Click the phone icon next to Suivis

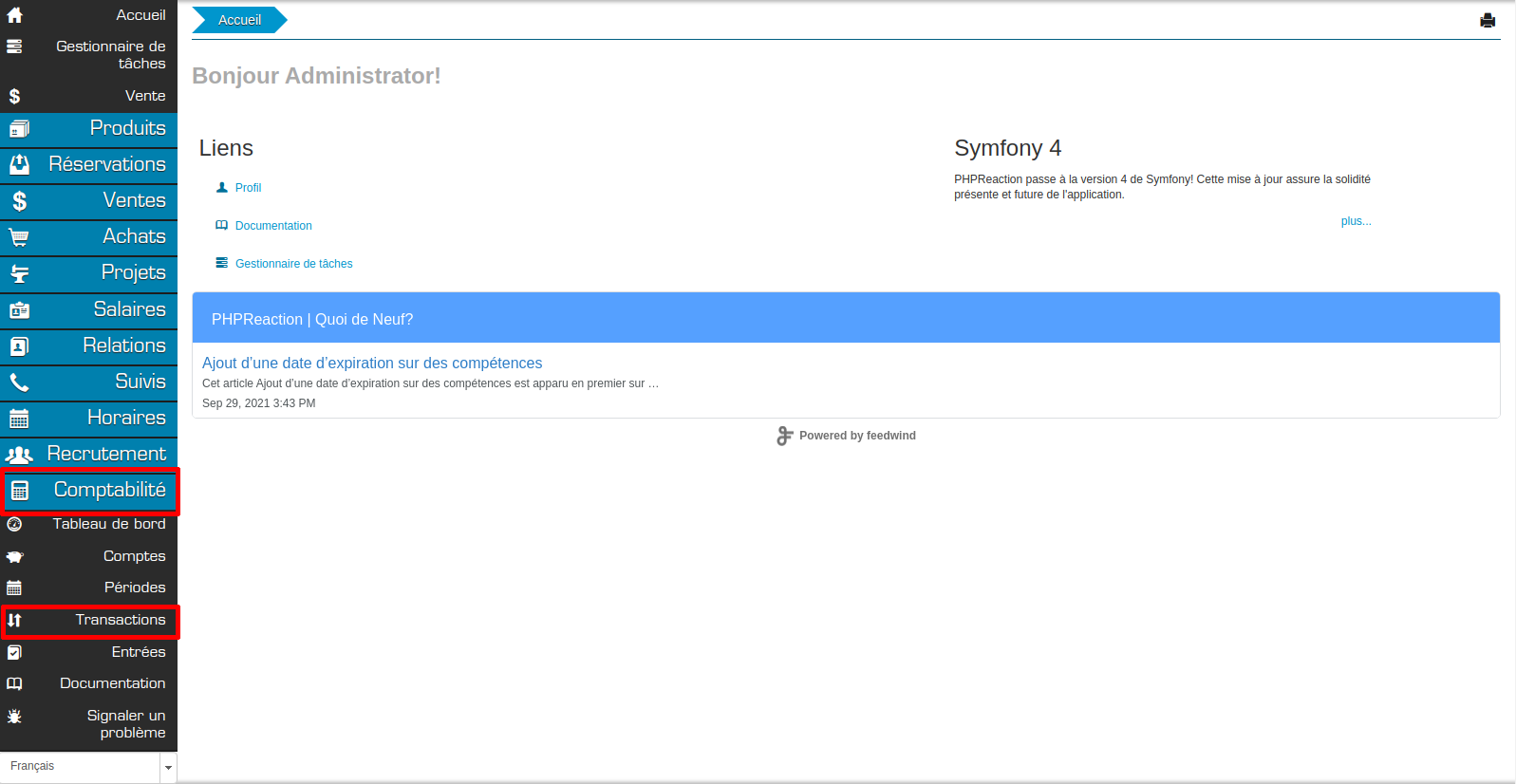pos(19,383)
